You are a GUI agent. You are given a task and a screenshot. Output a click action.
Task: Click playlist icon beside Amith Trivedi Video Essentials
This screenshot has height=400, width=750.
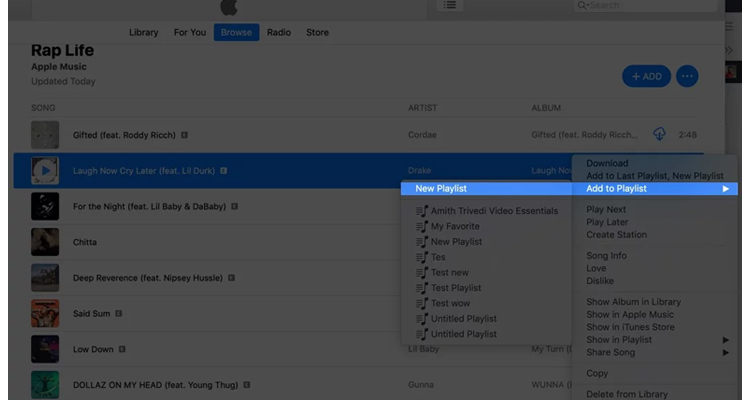tap(422, 211)
